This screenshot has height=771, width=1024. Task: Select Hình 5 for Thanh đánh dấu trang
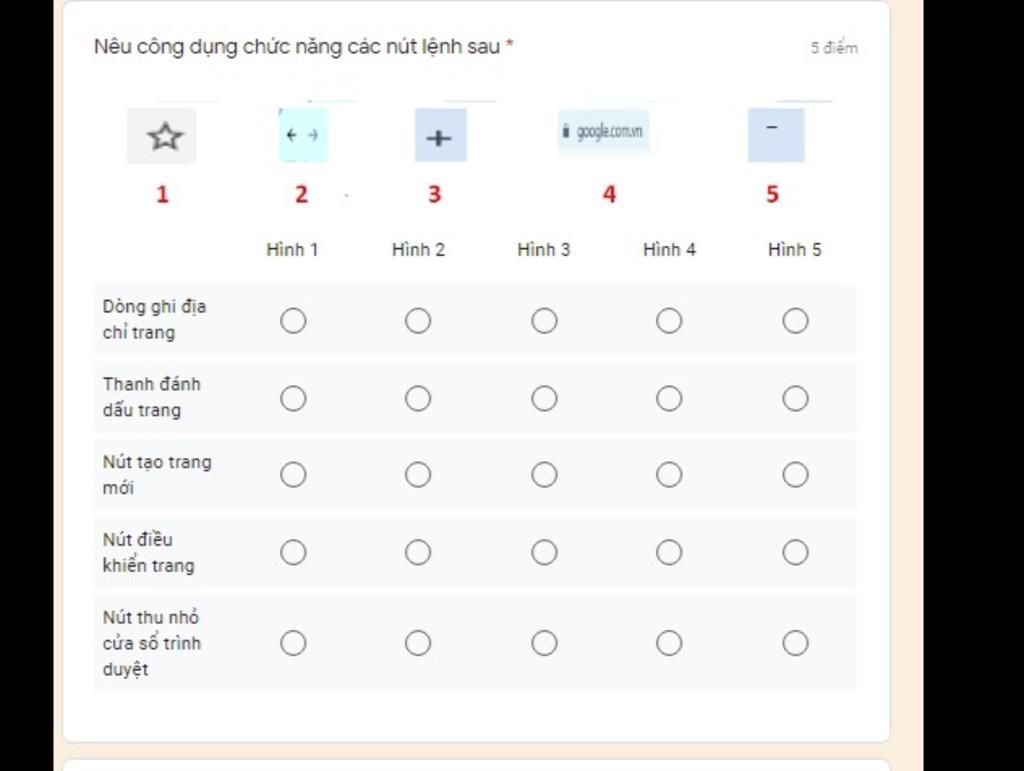pyautogui.click(x=795, y=398)
